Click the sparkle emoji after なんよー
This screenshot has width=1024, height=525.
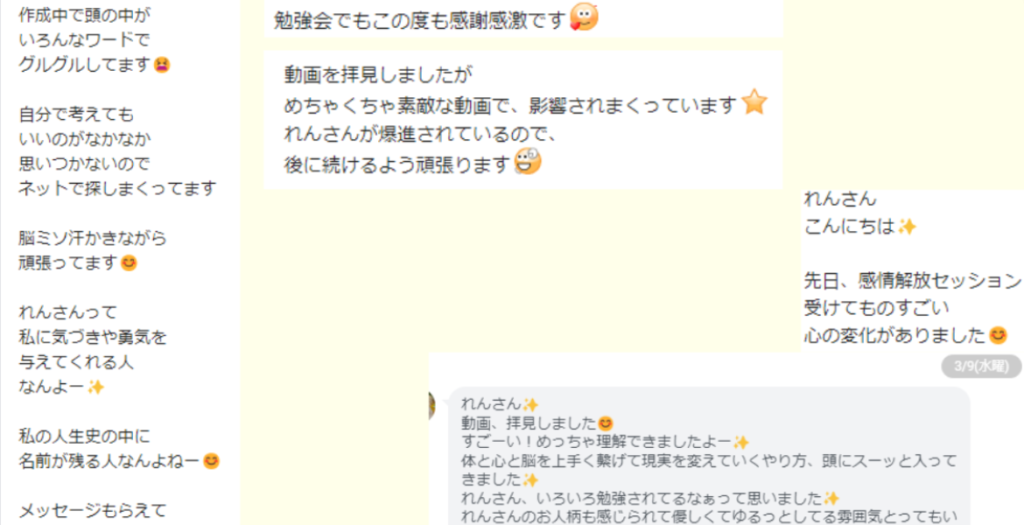point(96,387)
